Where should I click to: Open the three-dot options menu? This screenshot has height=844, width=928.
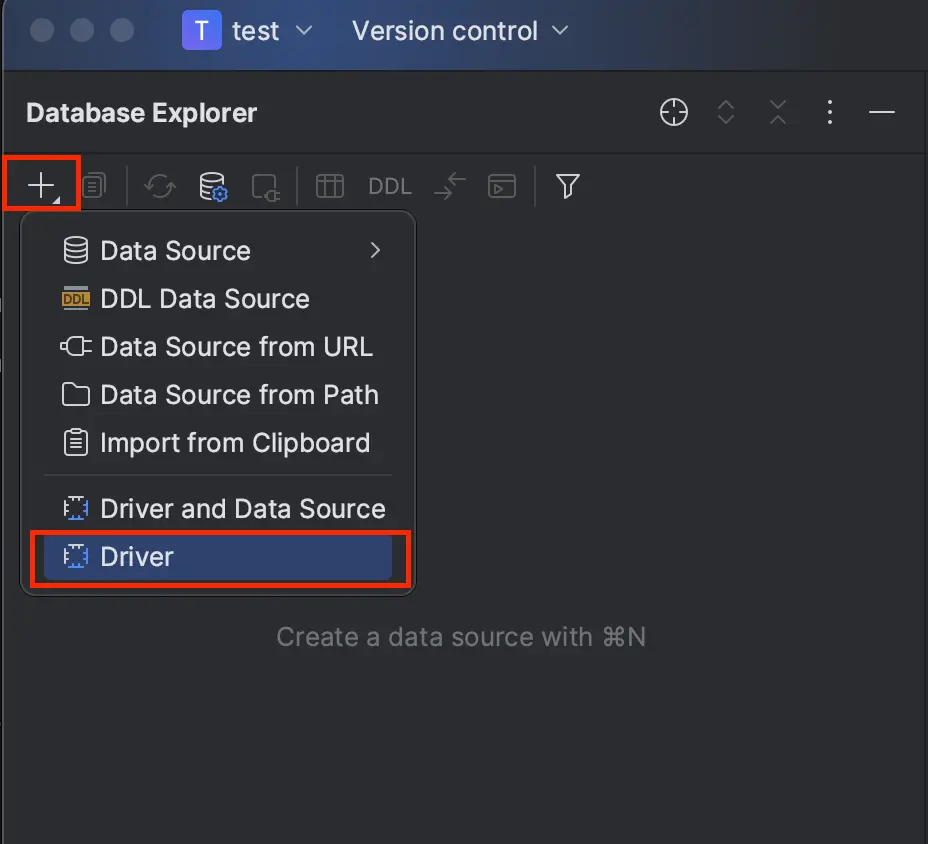(830, 112)
